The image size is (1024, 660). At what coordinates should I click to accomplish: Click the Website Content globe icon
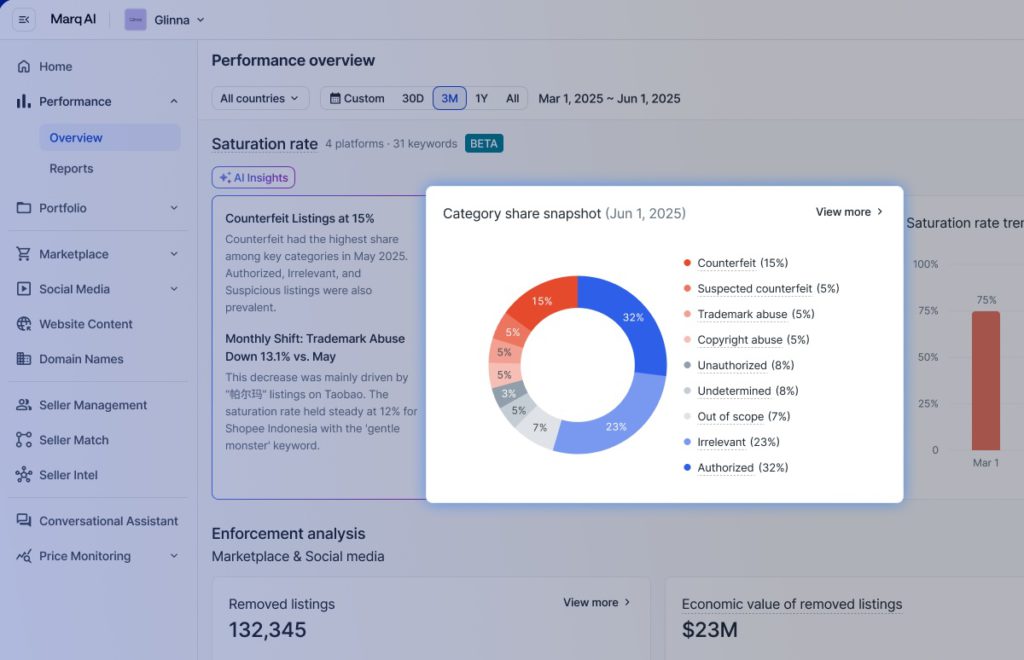point(24,324)
